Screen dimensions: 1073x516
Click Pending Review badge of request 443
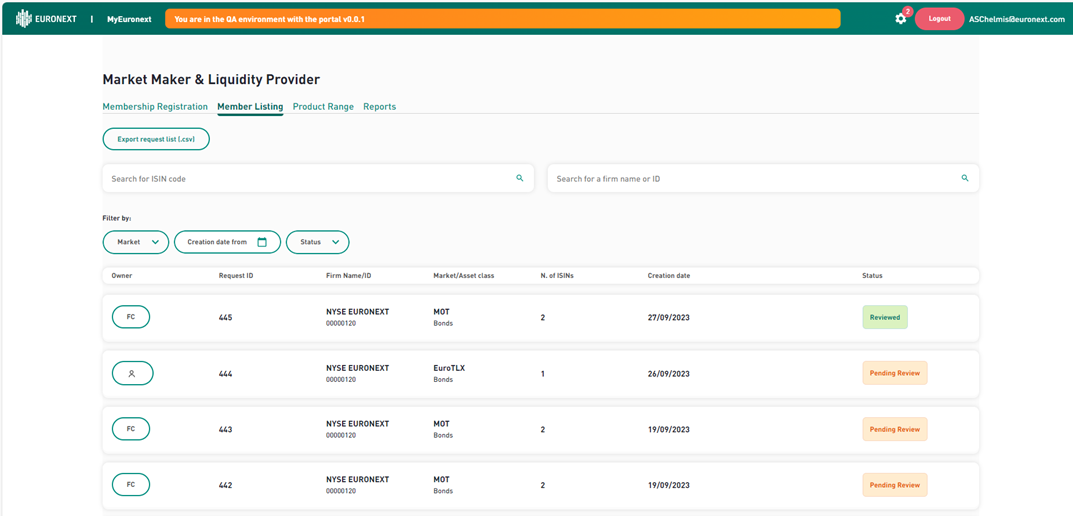pyautogui.click(x=894, y=429)
